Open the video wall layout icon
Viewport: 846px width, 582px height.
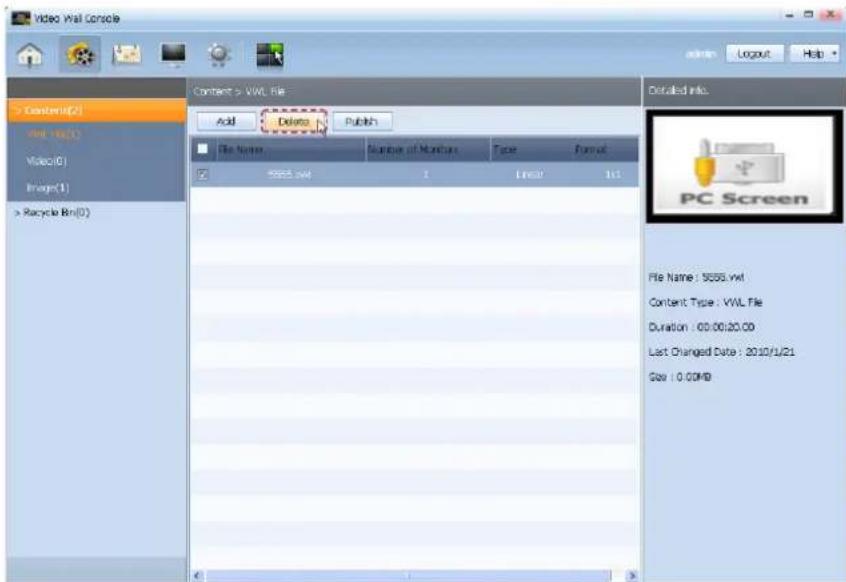pos(269,54)
